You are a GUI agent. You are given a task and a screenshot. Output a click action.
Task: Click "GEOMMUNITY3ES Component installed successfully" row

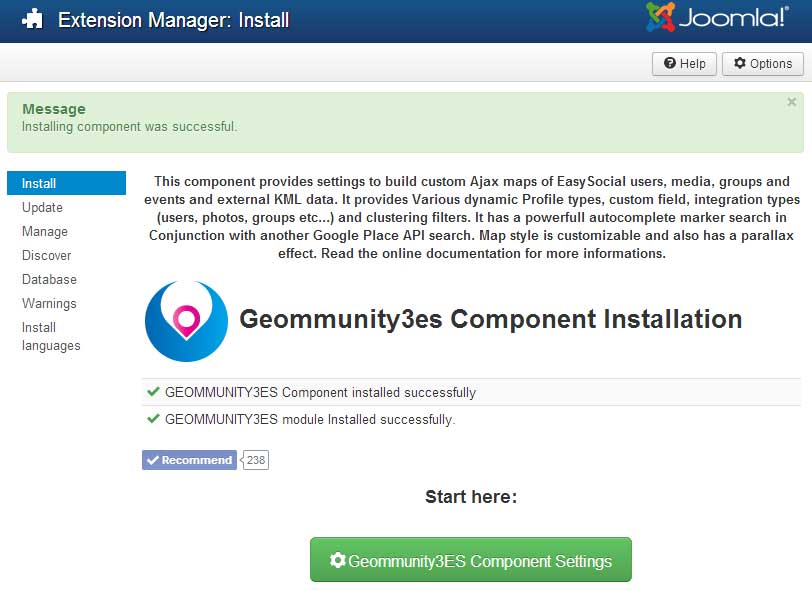[x=471, y=392]
